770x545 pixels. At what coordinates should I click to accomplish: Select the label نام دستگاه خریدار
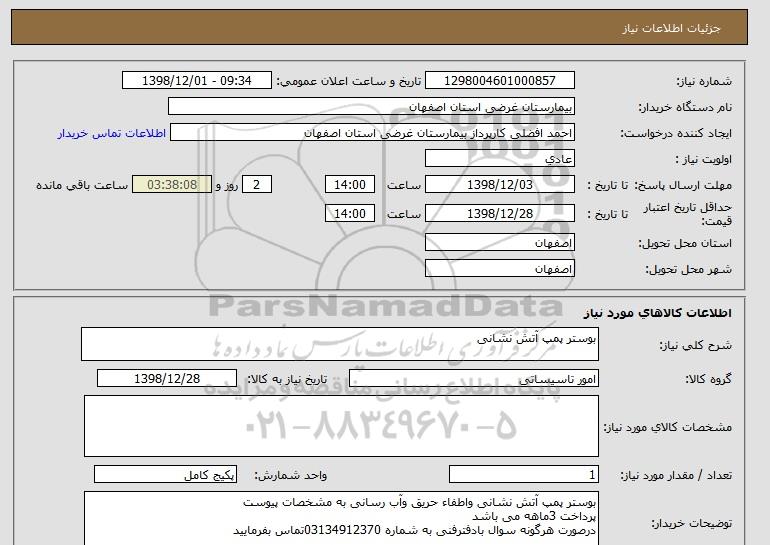pos(685,107)
